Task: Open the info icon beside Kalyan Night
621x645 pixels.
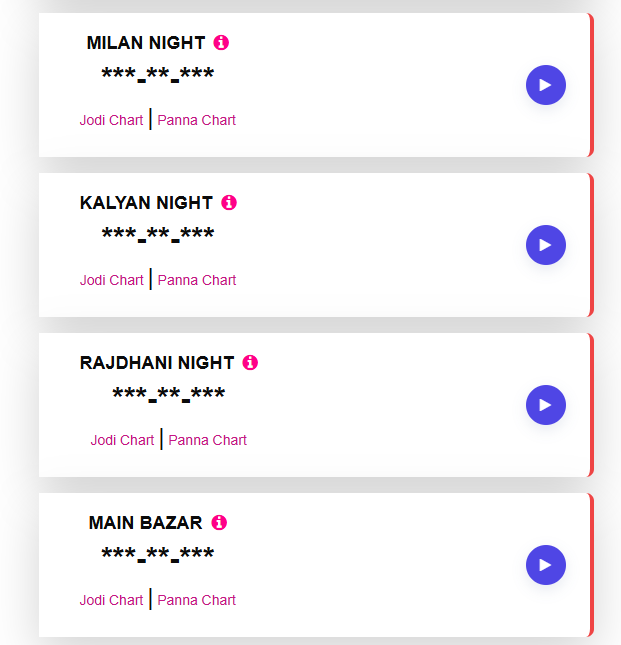Action: [x=229, y=203]
